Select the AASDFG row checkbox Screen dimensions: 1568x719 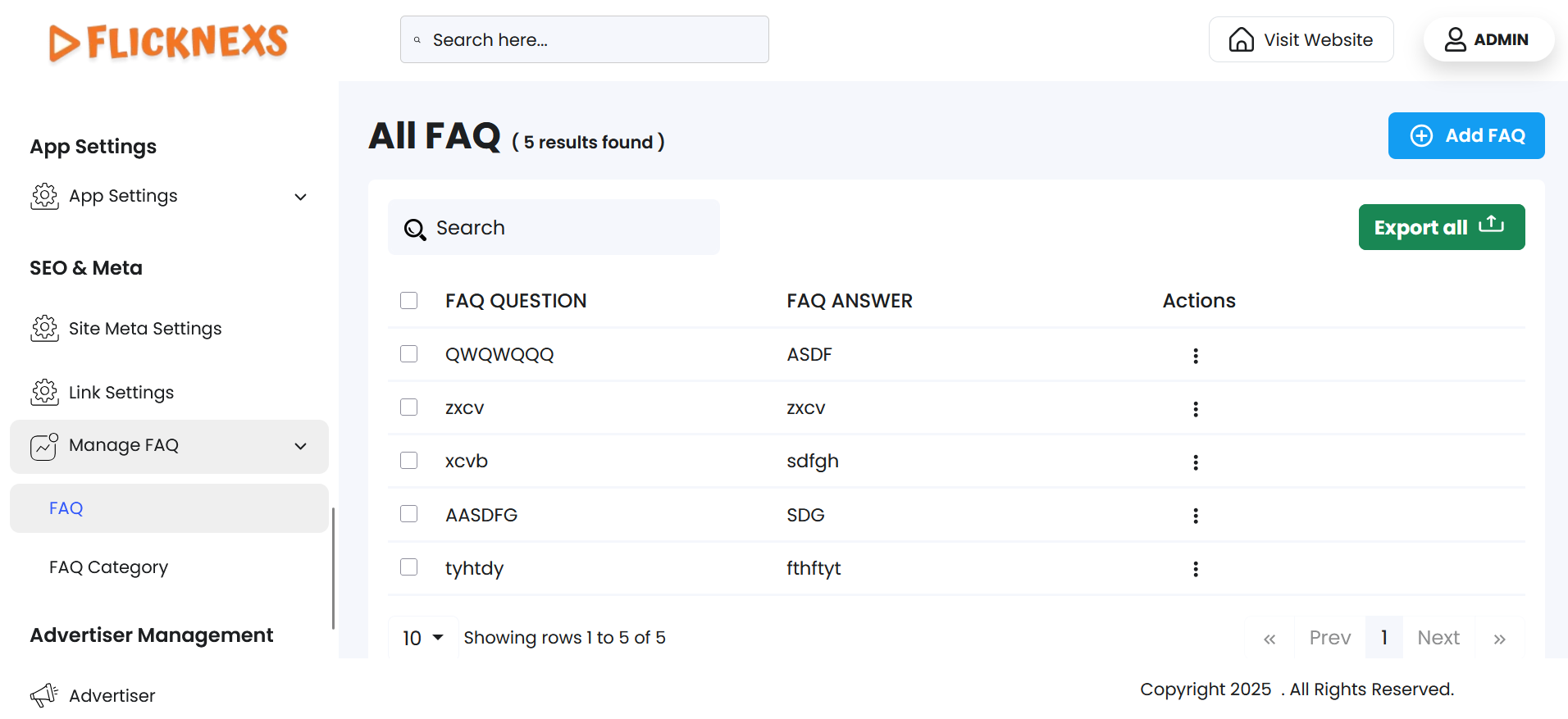408,514
